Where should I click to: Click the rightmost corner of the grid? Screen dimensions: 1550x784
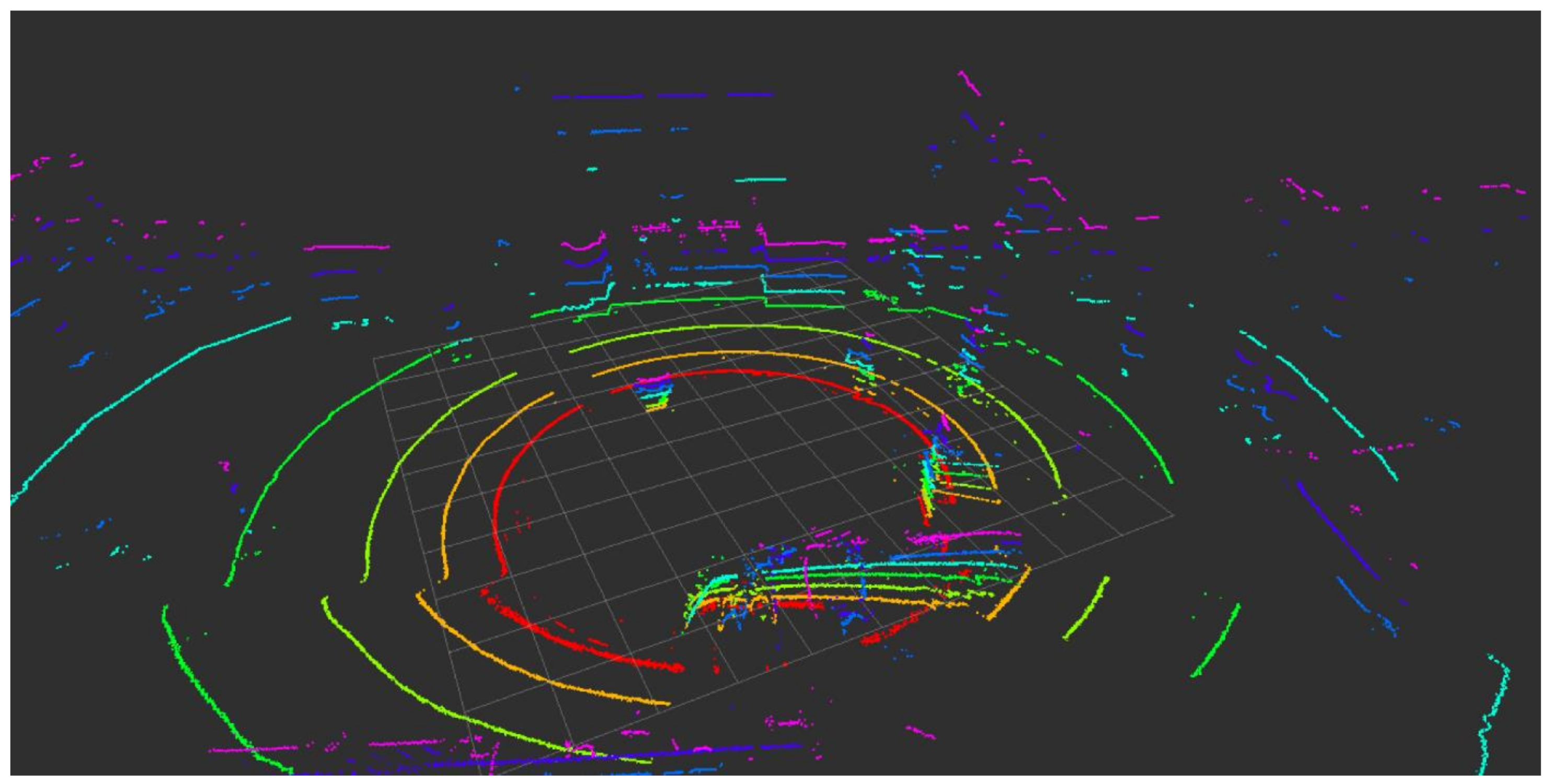click(x=1173, y=515)
